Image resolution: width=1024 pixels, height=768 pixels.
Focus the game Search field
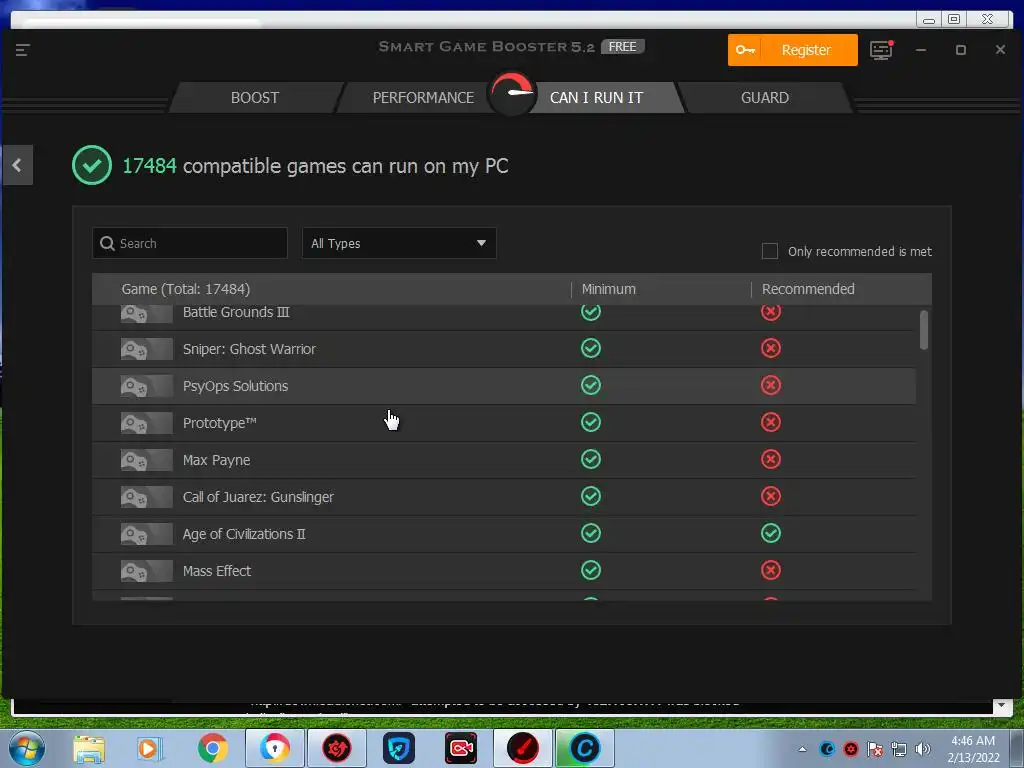pyautogui.click(x=190, y=243)
